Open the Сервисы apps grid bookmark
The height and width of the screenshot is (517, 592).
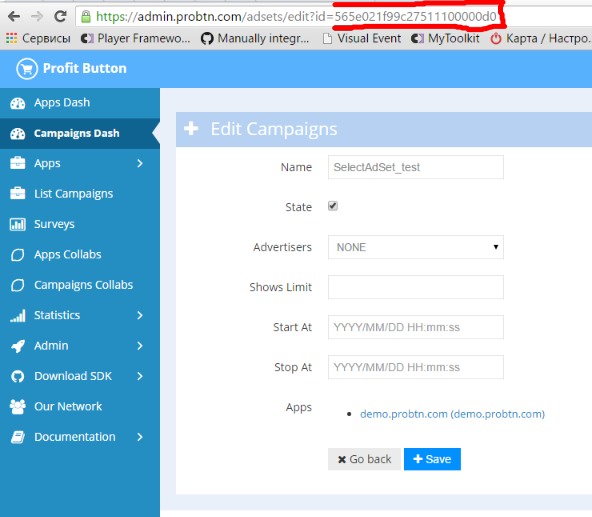[39, 38]
